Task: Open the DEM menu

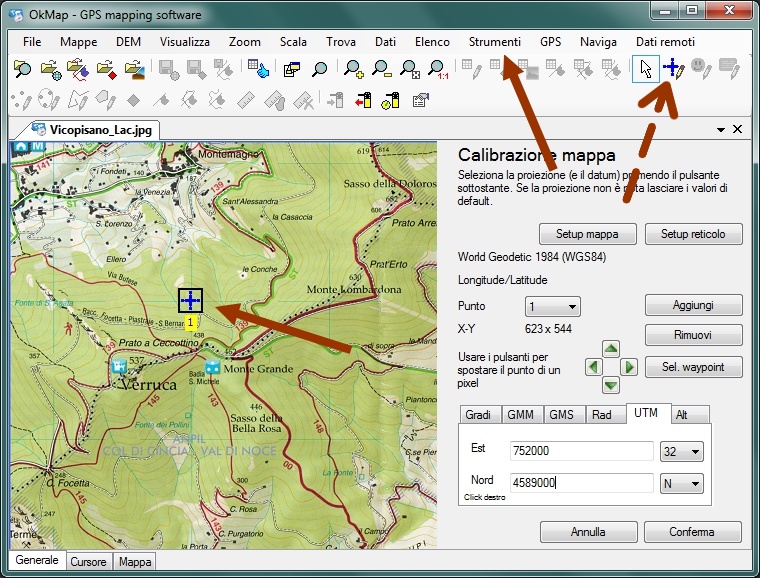Action: tap(128, 42)
